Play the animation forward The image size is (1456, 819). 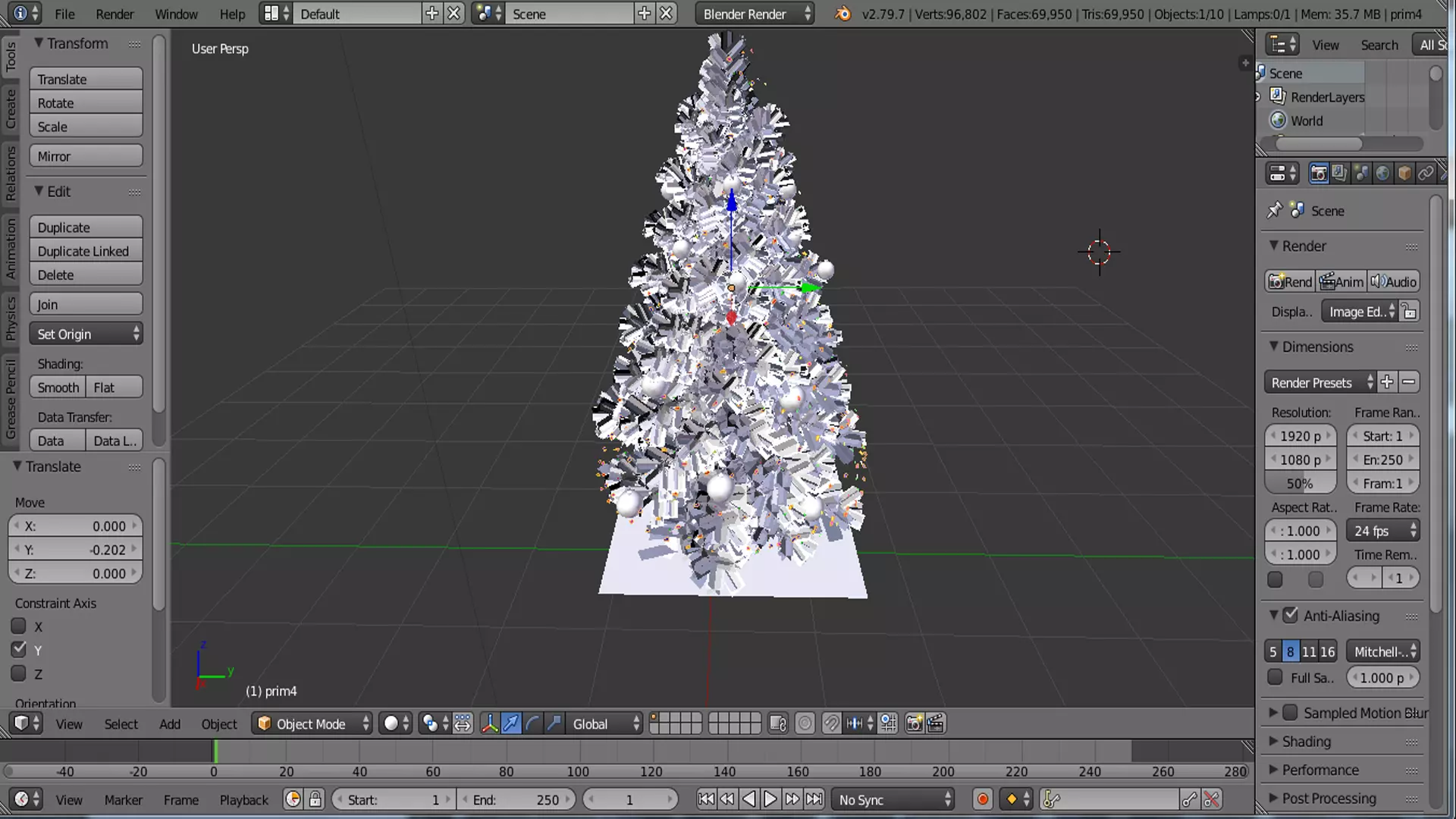click(x=770, y=799)
